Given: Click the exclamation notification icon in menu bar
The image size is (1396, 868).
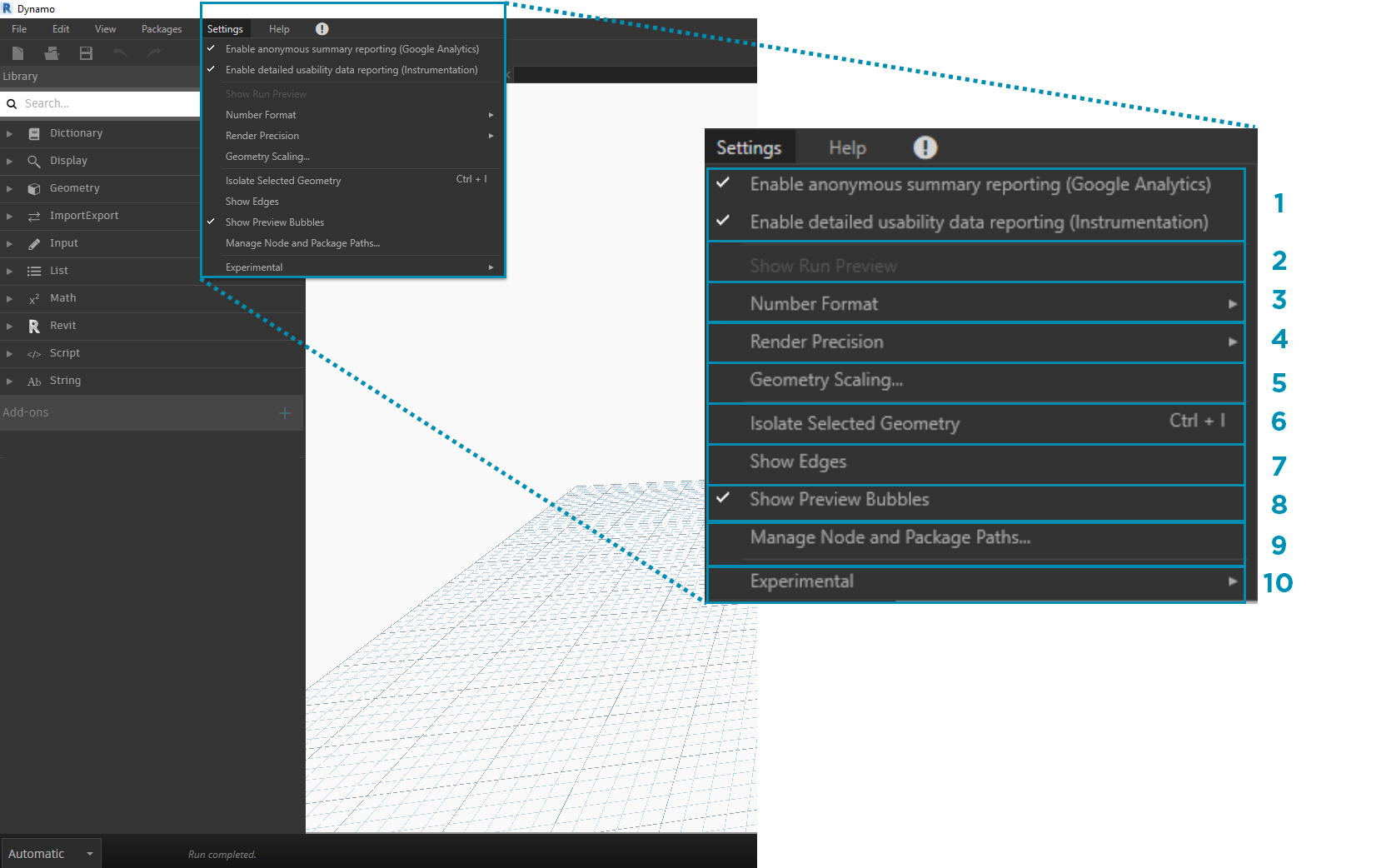Looking at the screenshot, I should (322, 29).
